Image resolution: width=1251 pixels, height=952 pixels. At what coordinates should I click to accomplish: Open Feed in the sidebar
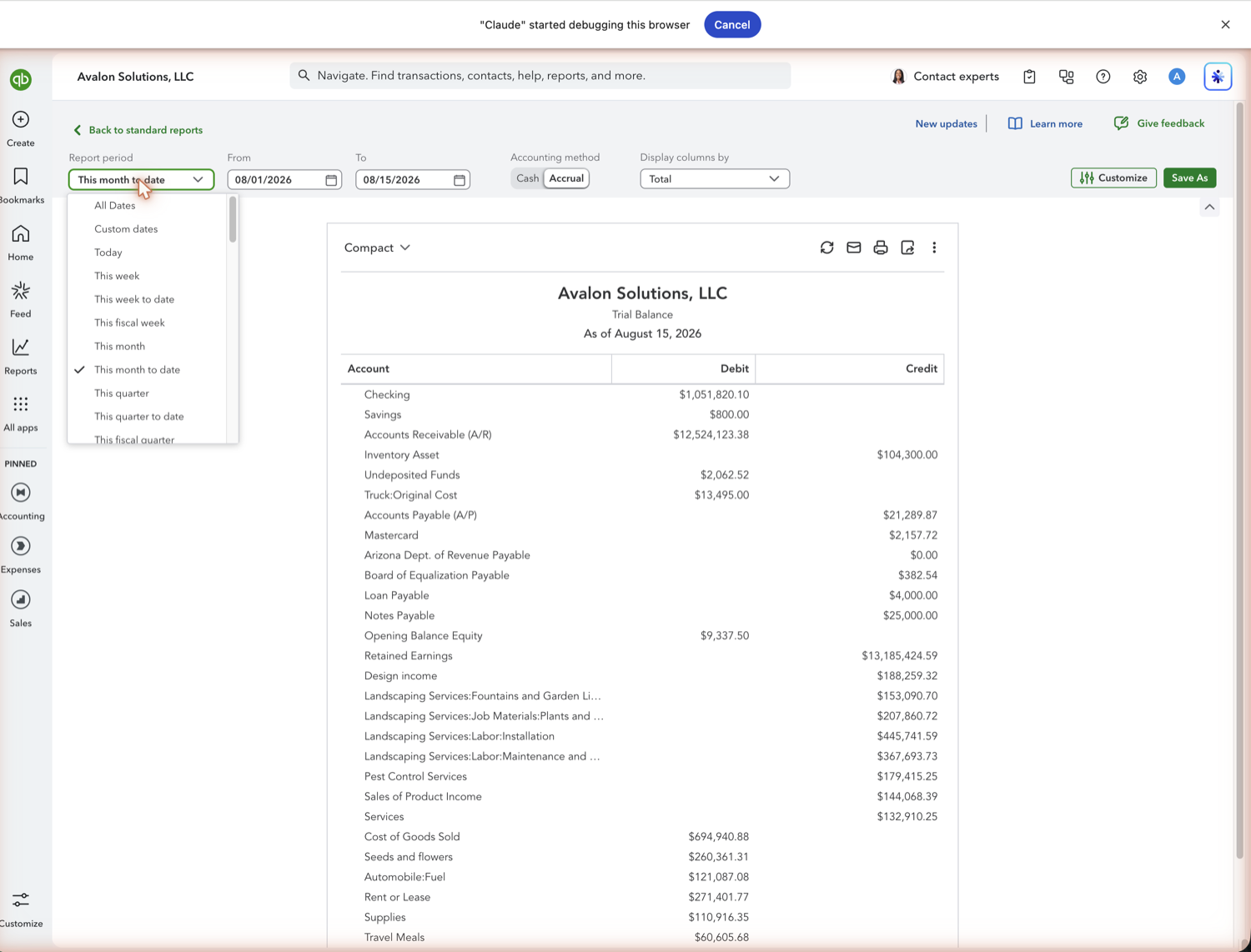pyautogui.click(x=21, y=300)
